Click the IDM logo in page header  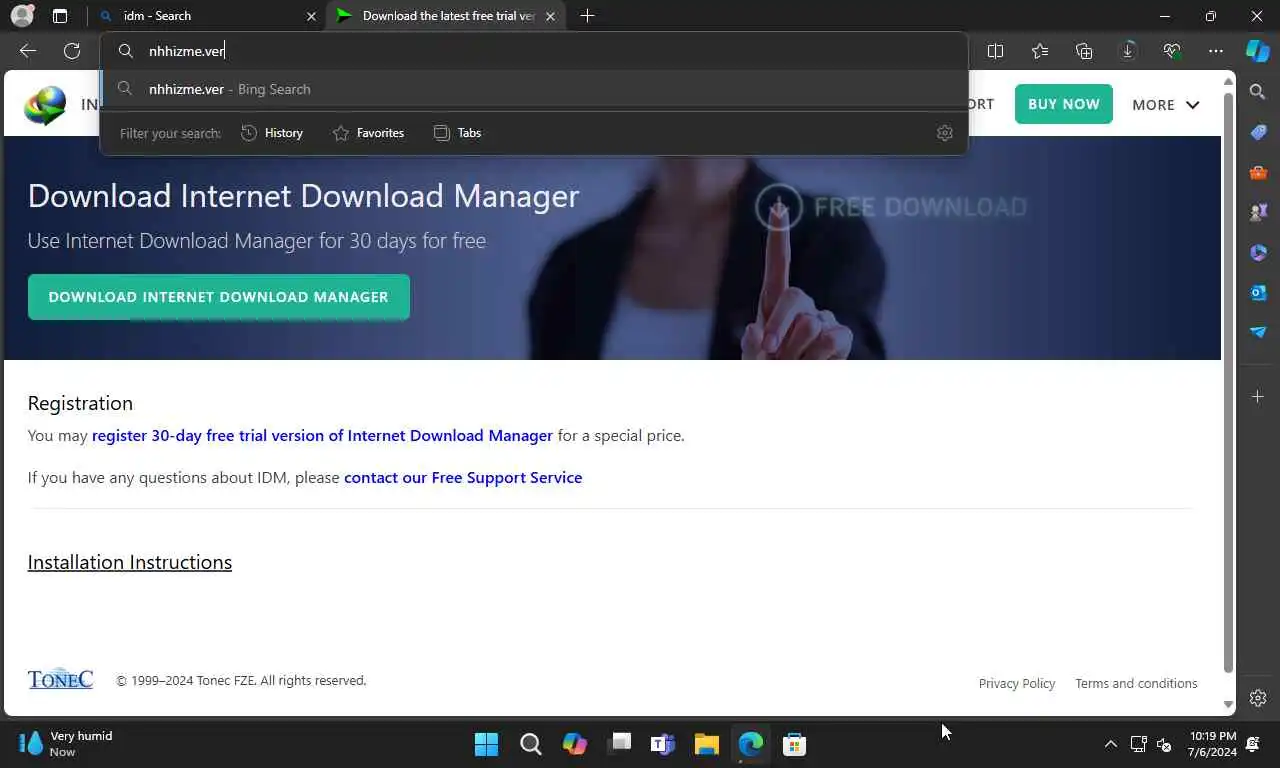[45, 105]
